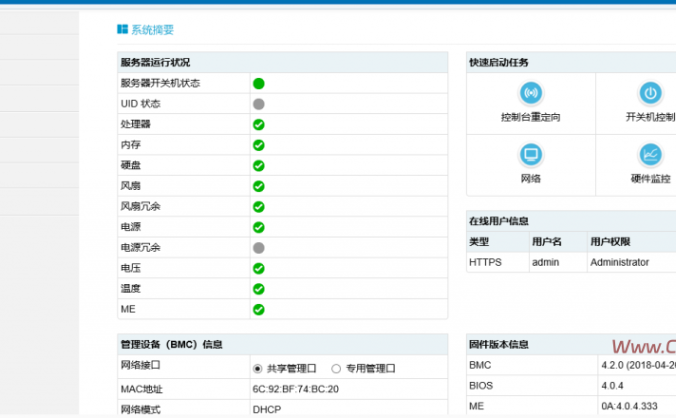Open the 硬件监控 hardware monitor icon
This screenshot has height=418, width=676.
pyautogui.click(x=650, y=154)
